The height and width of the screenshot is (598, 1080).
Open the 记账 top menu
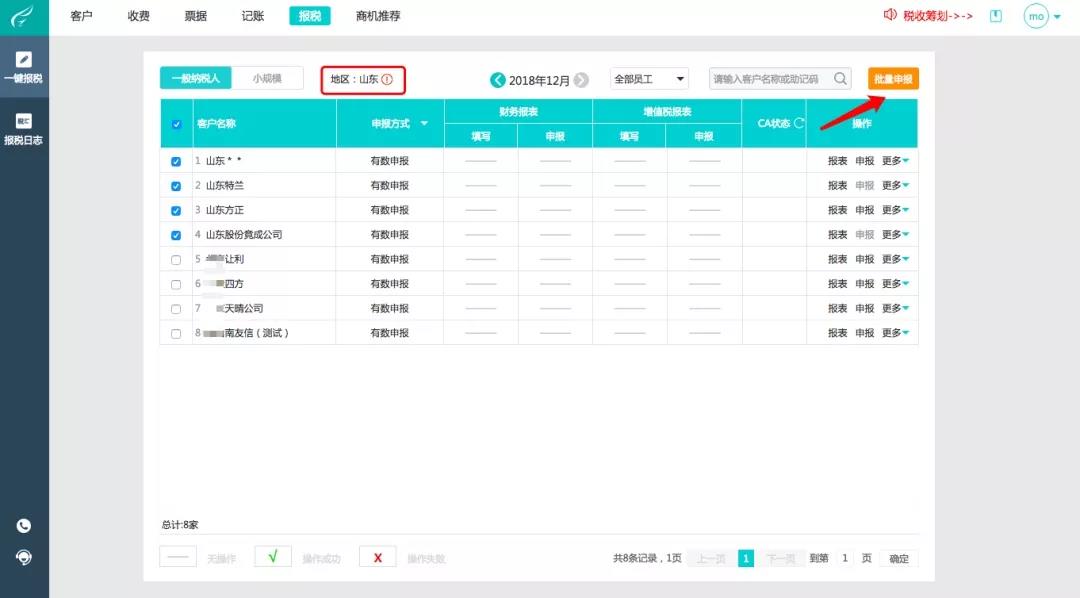pos(253,16)
